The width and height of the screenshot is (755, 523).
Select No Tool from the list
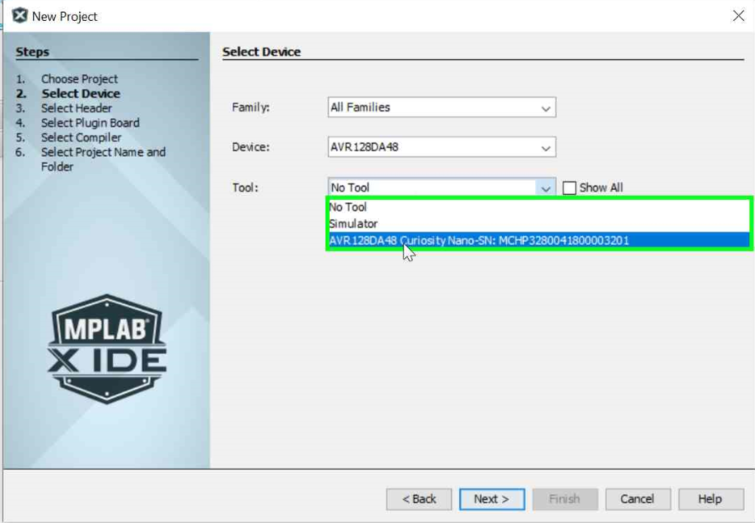pos(348,208)
